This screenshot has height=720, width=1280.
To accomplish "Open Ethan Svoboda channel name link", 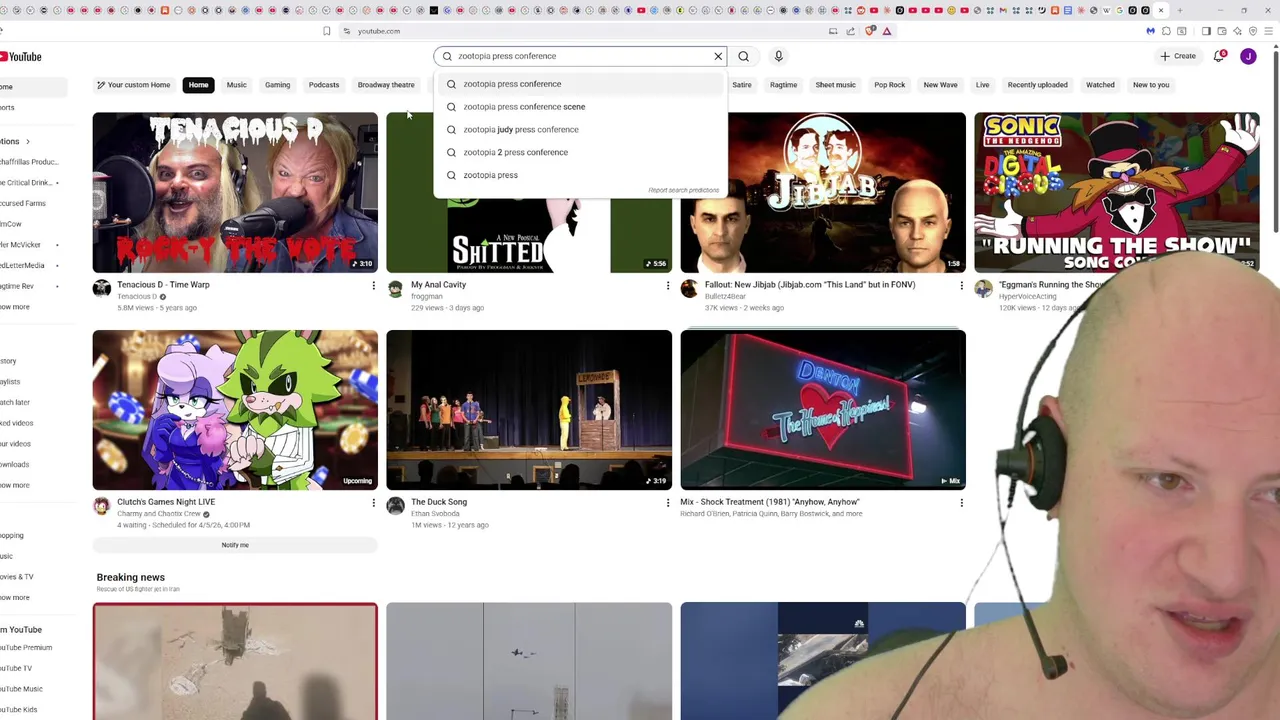I will [435, 514].
